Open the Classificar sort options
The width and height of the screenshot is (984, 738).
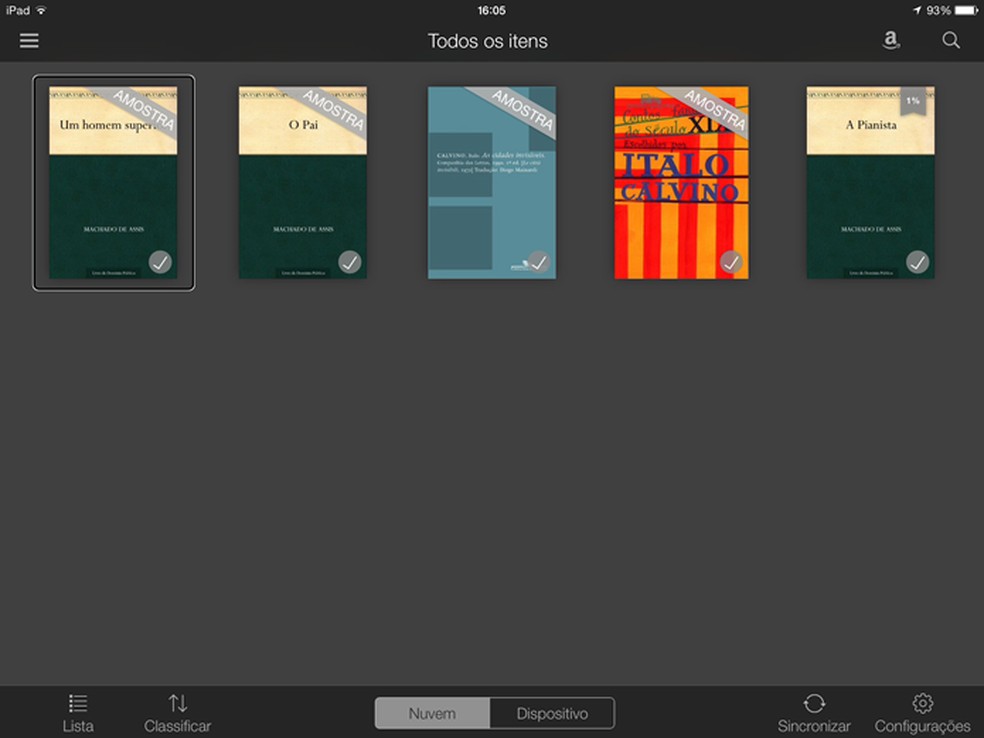click(178, 714)
